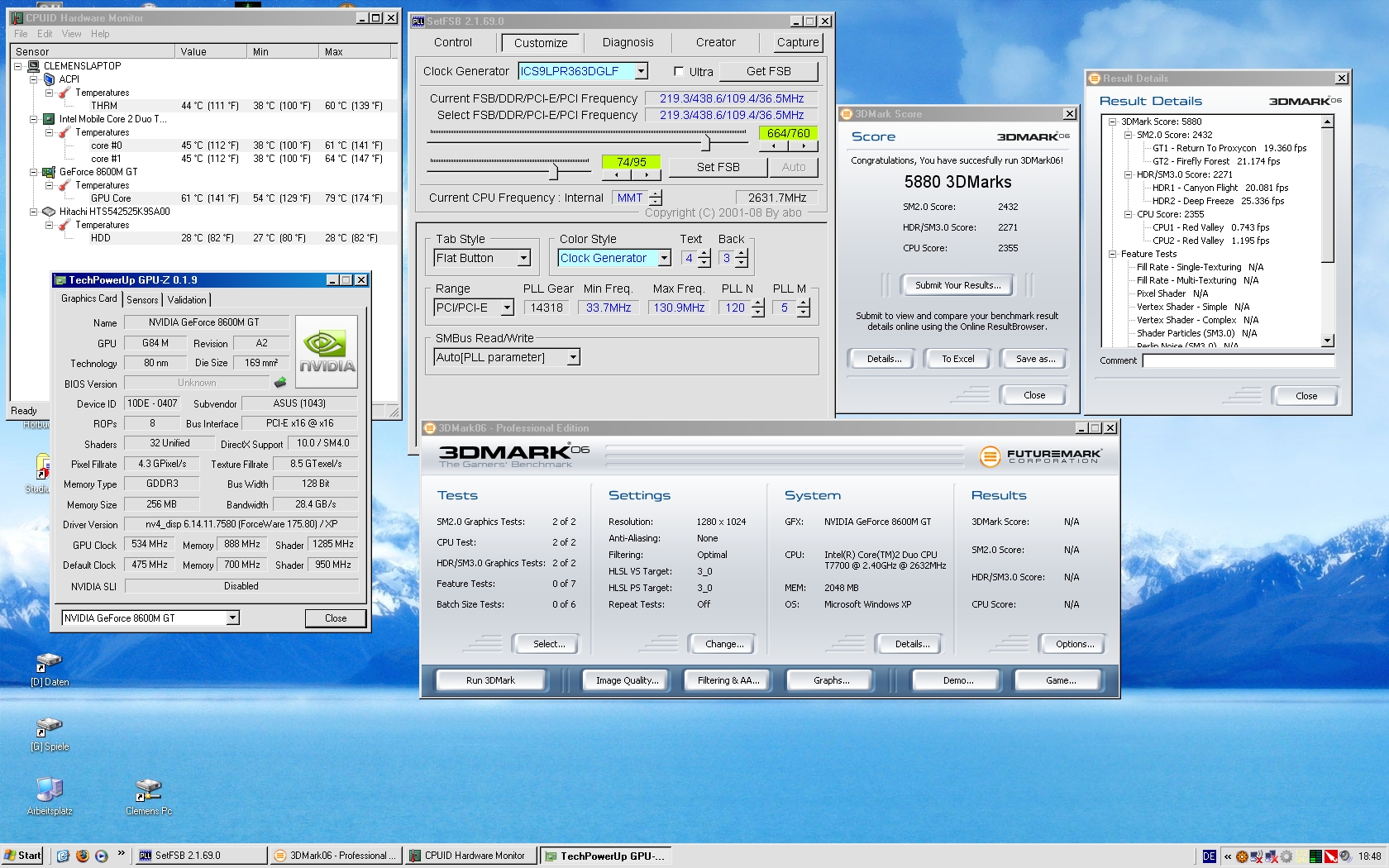
Task: Collapse the SM2.0 Score: 2432 node
Action: point(1128,135)
